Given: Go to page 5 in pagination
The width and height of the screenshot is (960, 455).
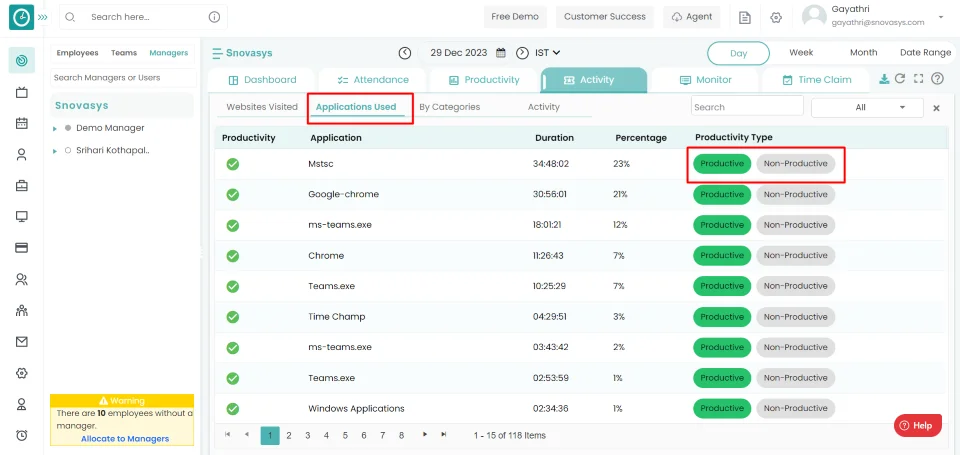Looking at the screenshot, I should tap(344, 435).
